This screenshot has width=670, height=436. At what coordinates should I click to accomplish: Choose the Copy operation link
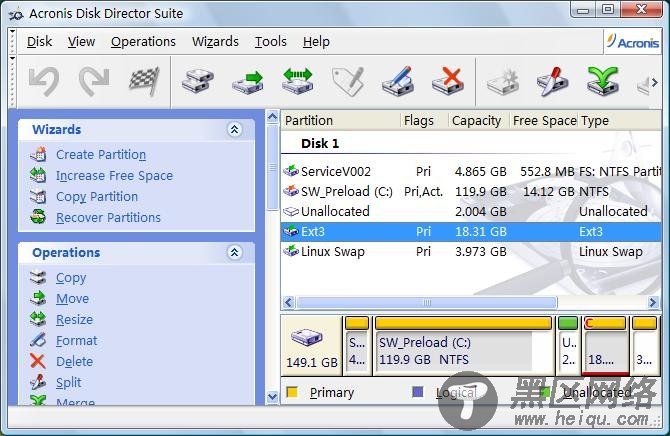(x=71, y=278)
